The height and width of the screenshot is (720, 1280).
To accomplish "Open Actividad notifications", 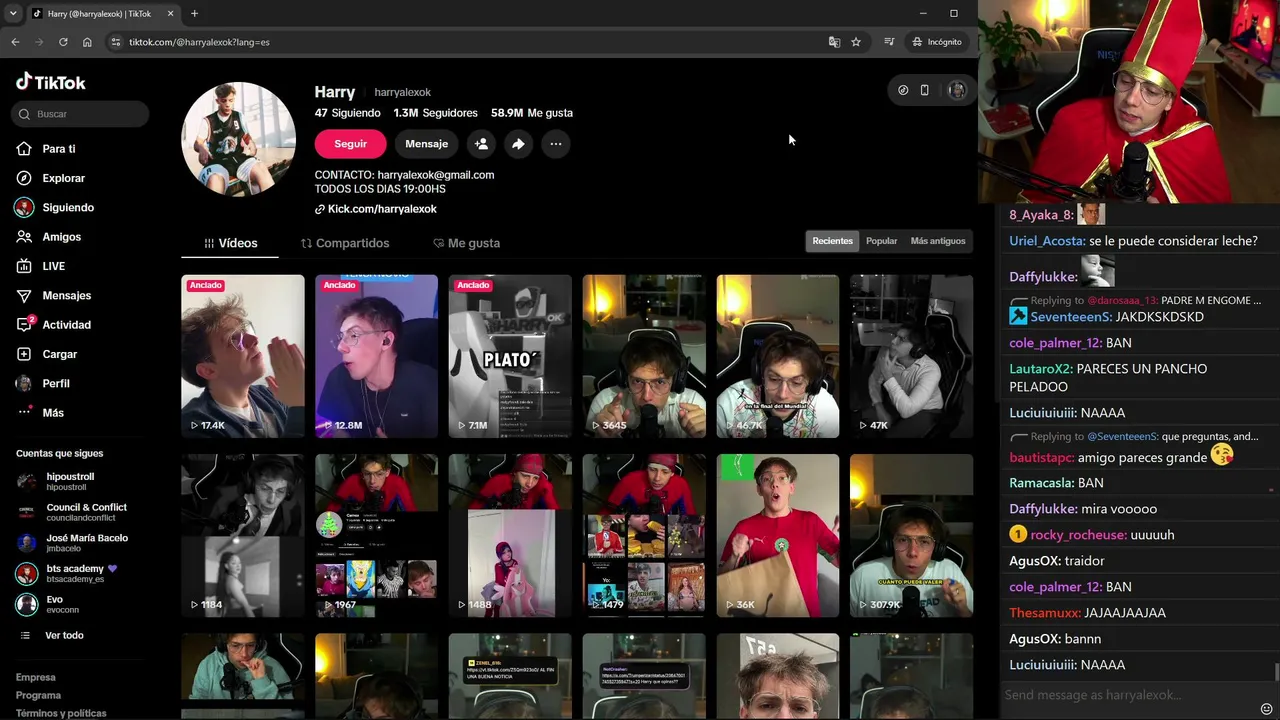I will click(66, 325).
